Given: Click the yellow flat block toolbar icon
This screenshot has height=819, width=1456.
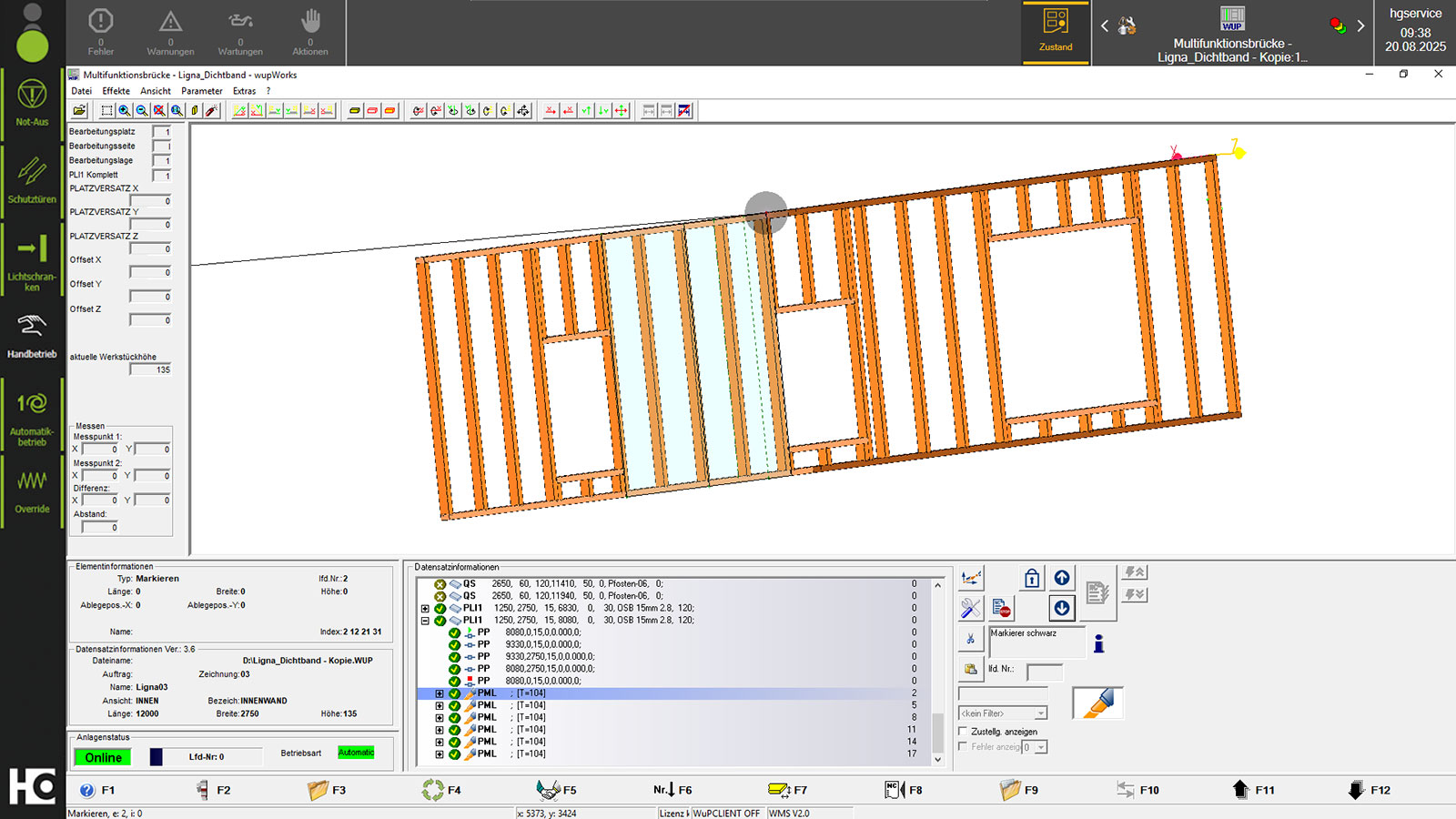Looking at the screenshot, I should [x=355, y=111].
